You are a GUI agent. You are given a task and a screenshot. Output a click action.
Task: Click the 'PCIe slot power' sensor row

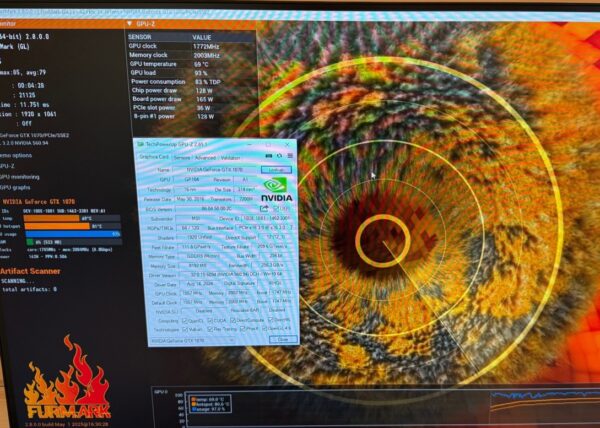tap(195, 108)
